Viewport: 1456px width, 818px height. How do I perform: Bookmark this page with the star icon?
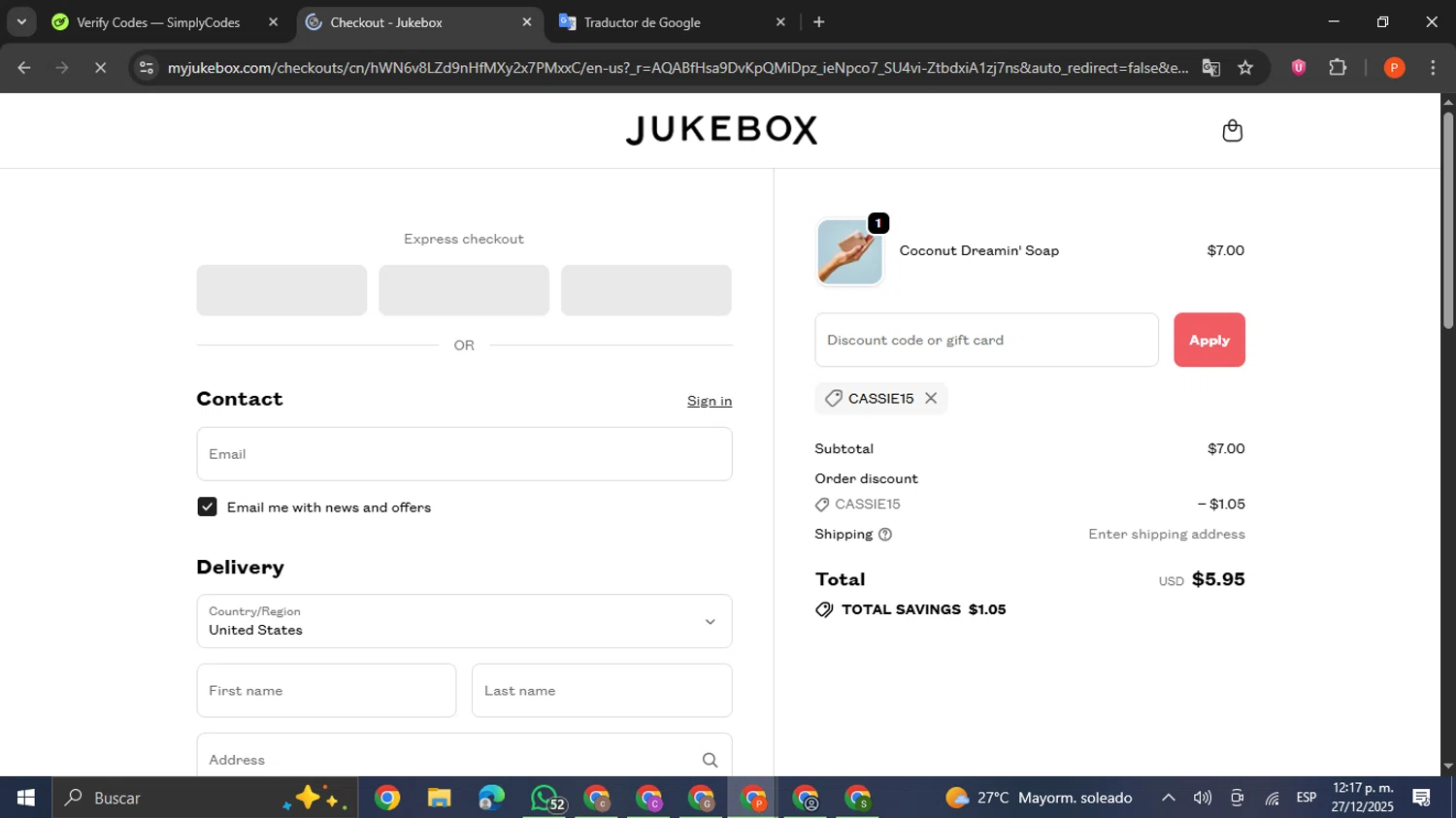[1245, 68]
